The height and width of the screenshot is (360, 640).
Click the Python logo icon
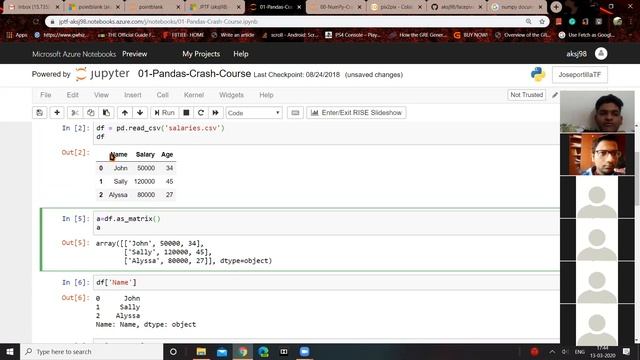538,74
